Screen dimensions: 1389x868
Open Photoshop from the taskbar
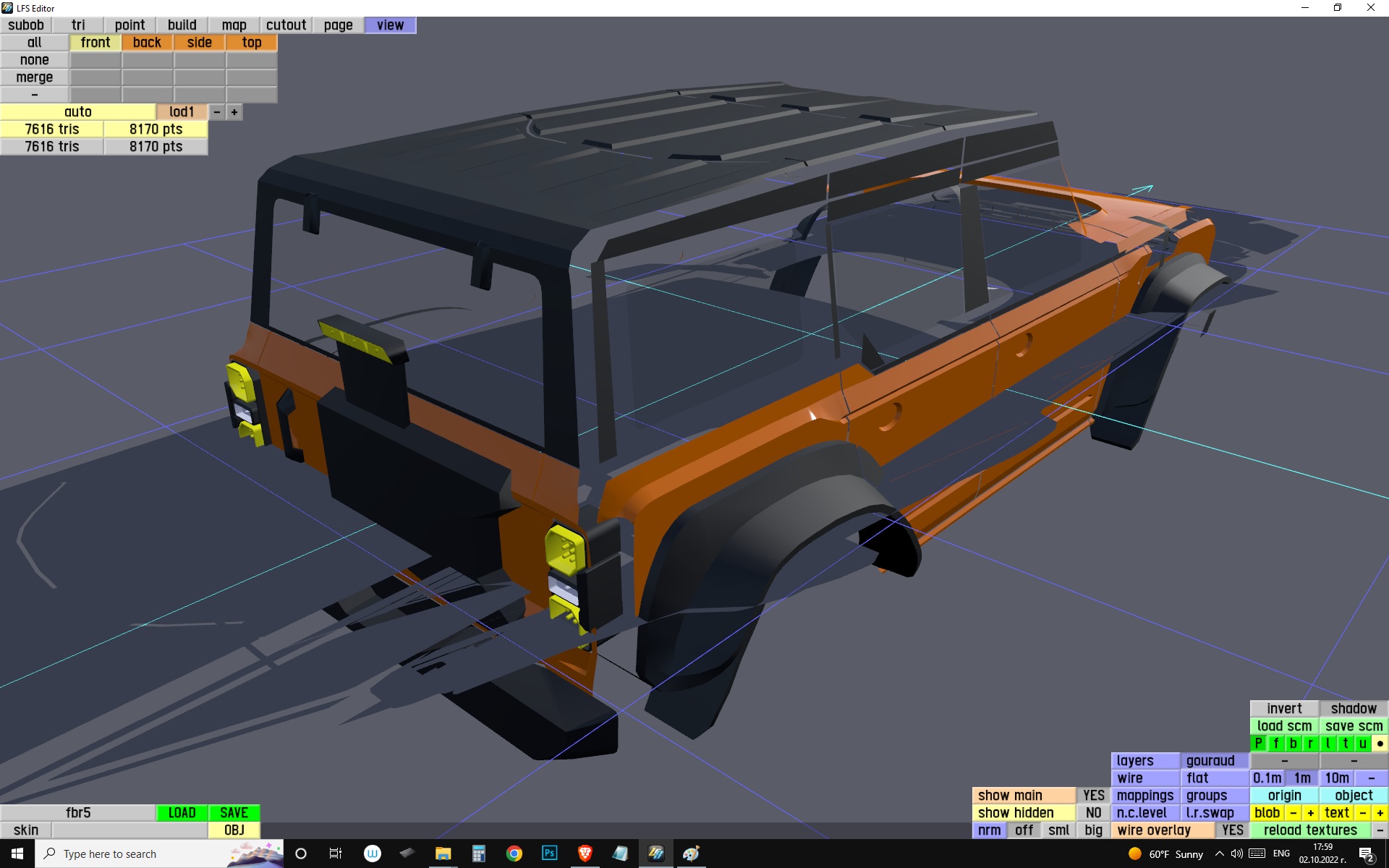pyautogui.click(x=549, y=854)
